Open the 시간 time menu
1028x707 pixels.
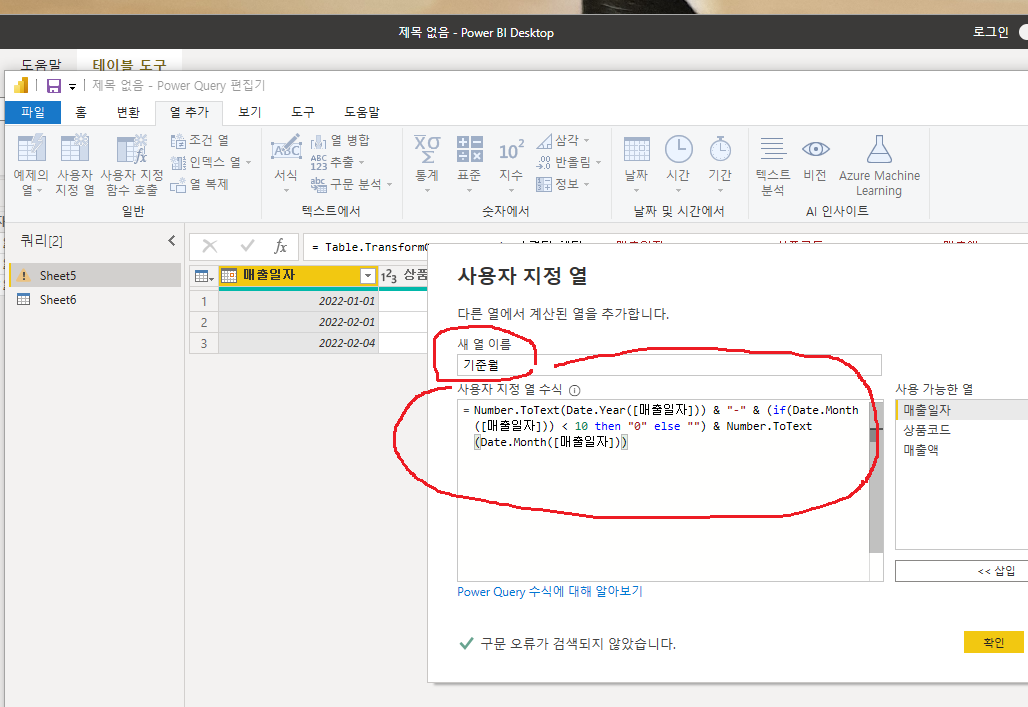pyautogui.click(x=679, y=165)
